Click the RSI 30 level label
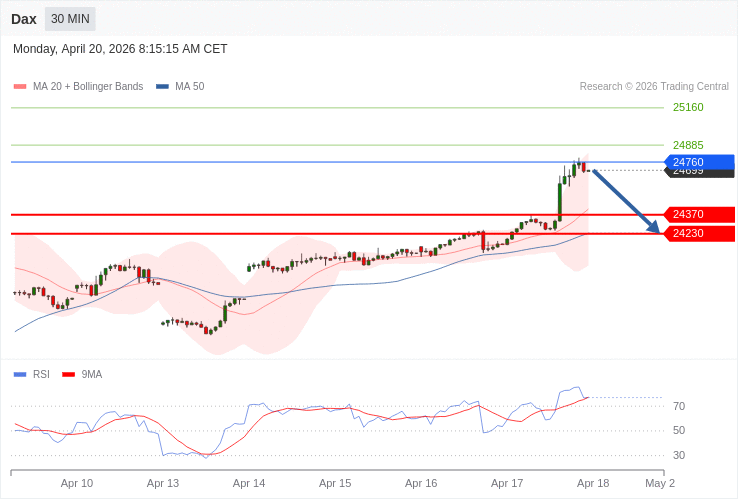This screenshot has height=500, width=738. (x=679, y=455)
